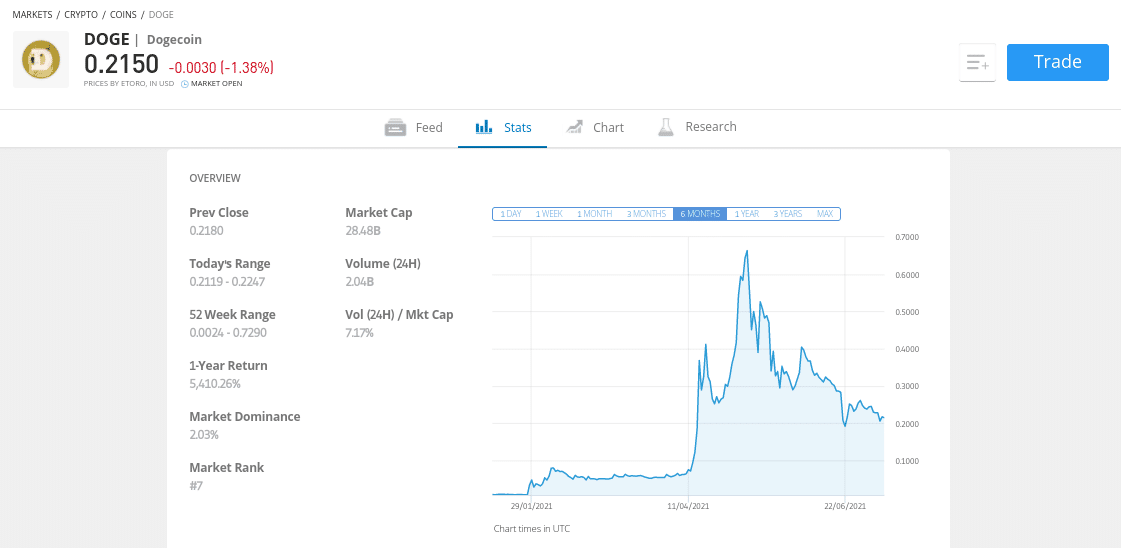Screen dimensions: 1121x548
Task: Click Vol (24H) / Mkt Cap value 7.17%
Action: [x=360, y=333]
